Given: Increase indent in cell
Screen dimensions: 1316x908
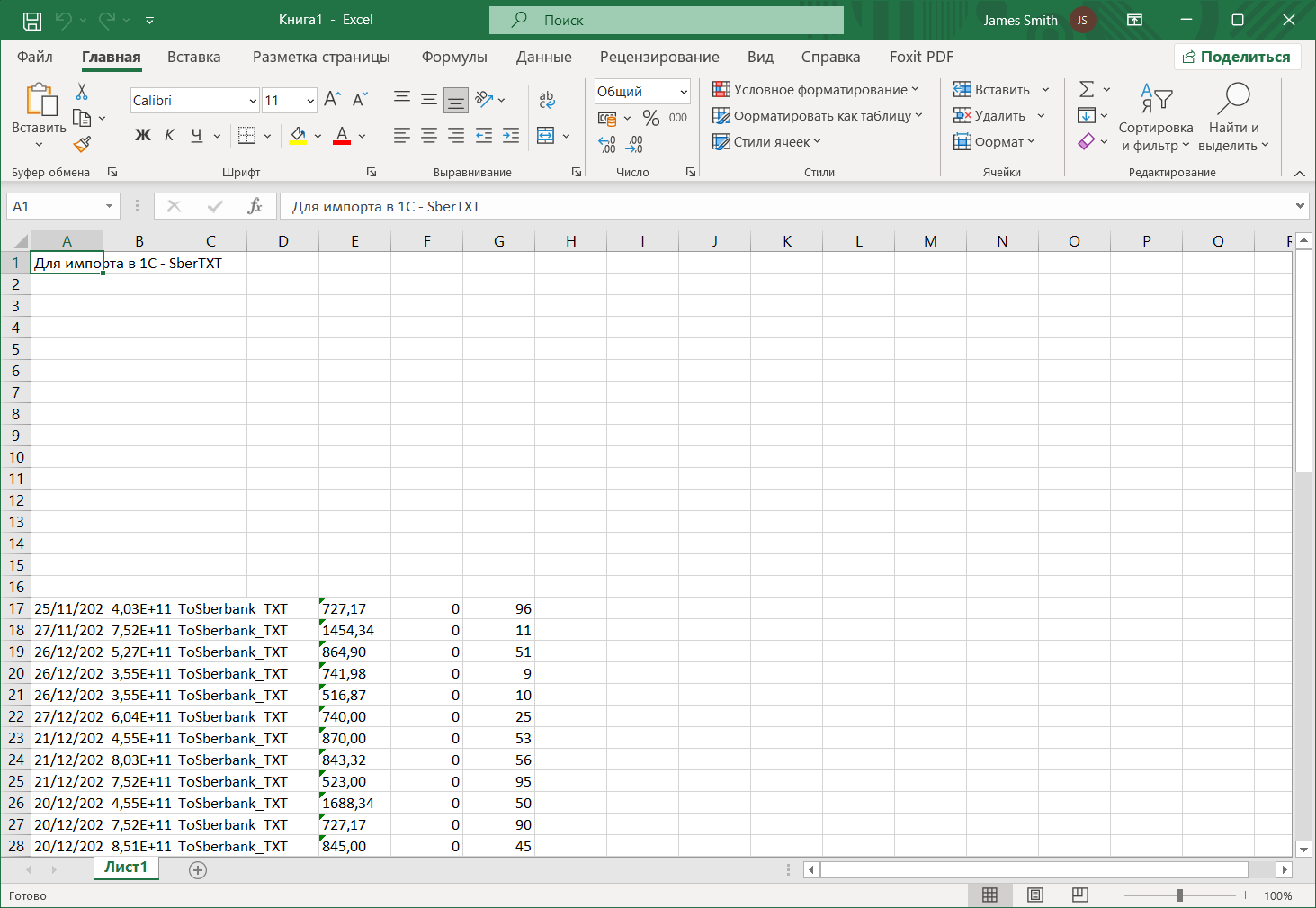Looking at the screenshot, I should (511, 136).
